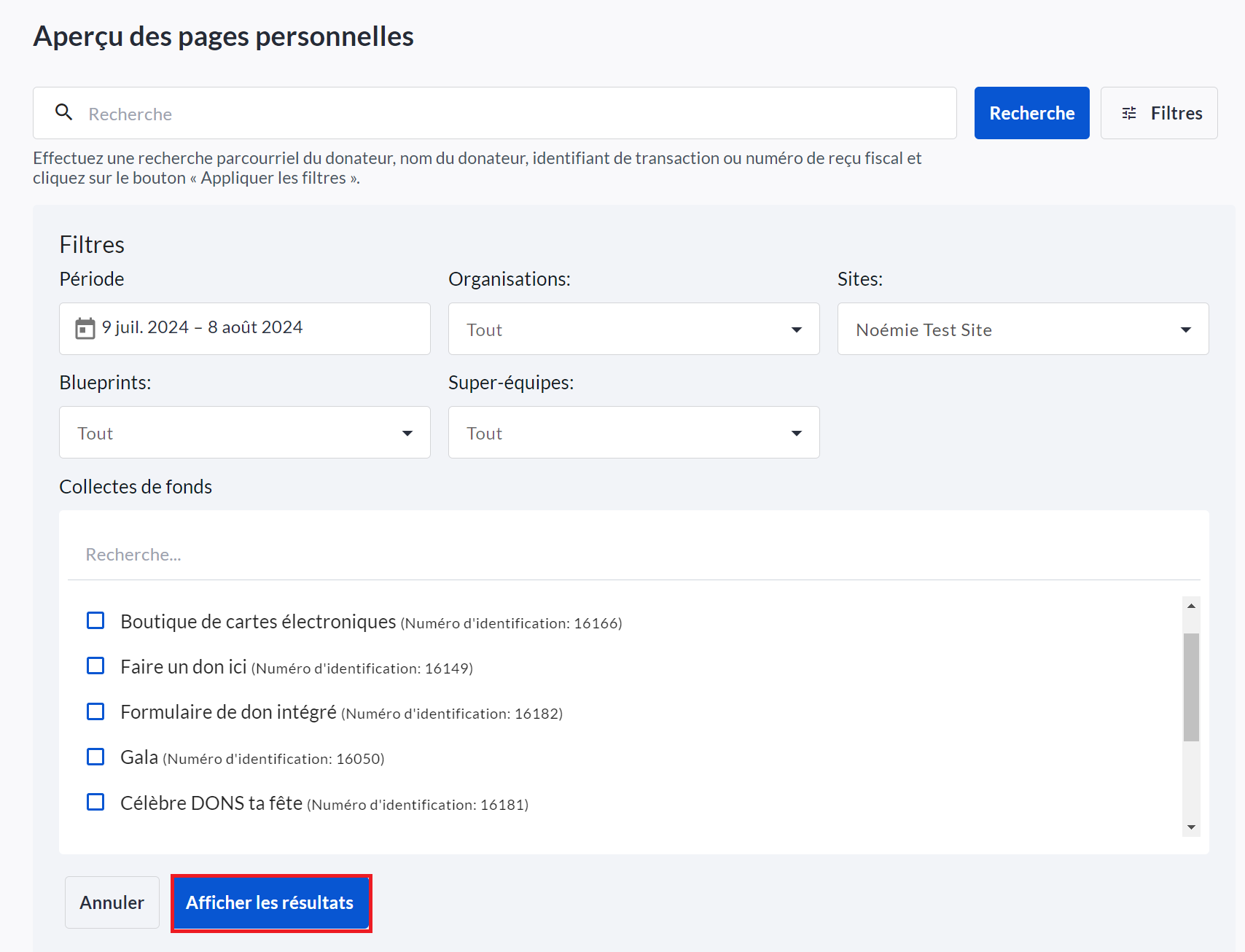Viewport: 1245px width, 952px height.
Task: Enable the Gala fundraiser checkbox
Action: click(x=95, y=757)
